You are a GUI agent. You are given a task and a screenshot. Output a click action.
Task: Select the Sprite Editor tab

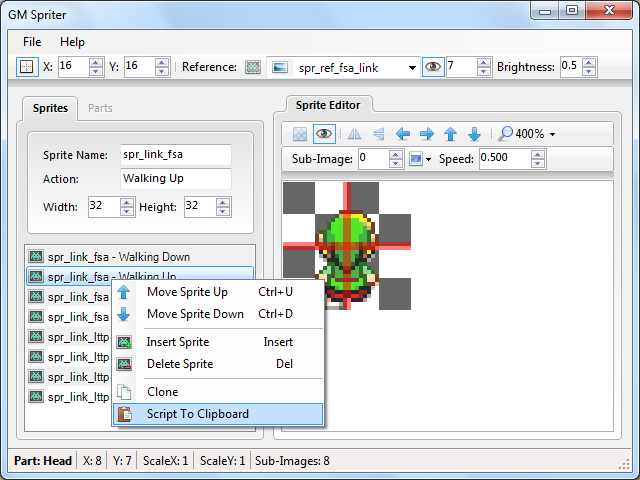(x=328, y=105)
